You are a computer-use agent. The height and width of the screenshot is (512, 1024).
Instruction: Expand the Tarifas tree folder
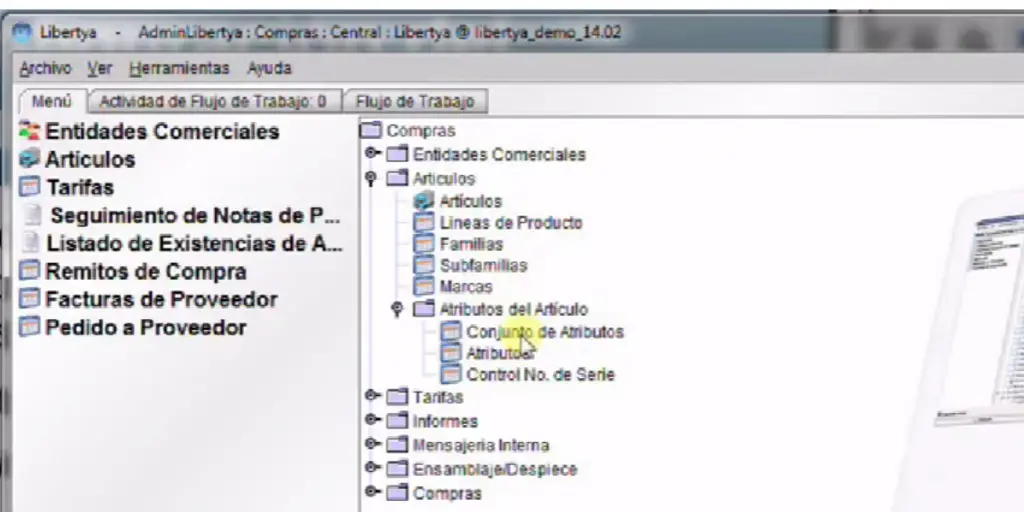pyautogui.click(x=372, y=396)
